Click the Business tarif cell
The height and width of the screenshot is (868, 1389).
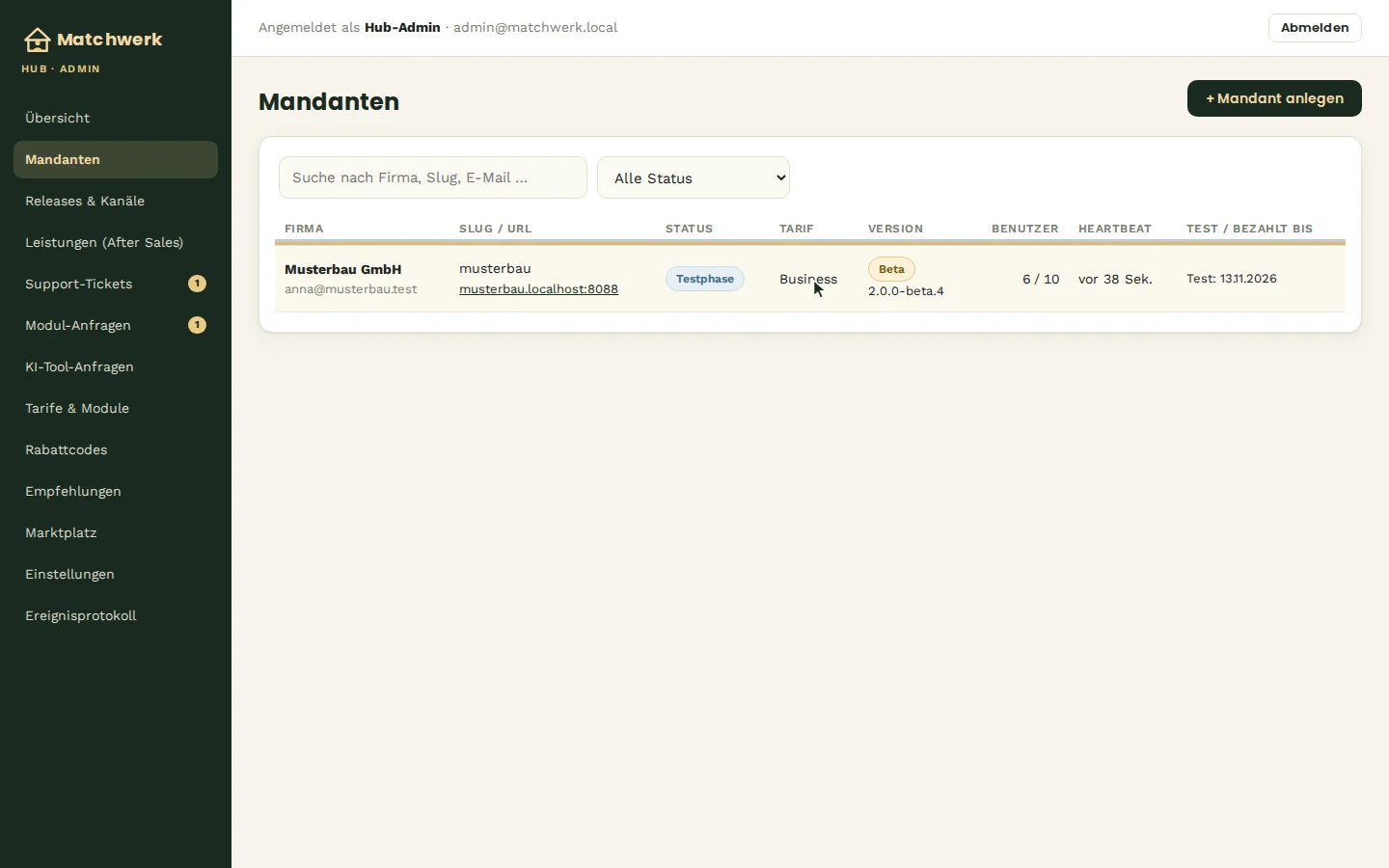(808, 279)
